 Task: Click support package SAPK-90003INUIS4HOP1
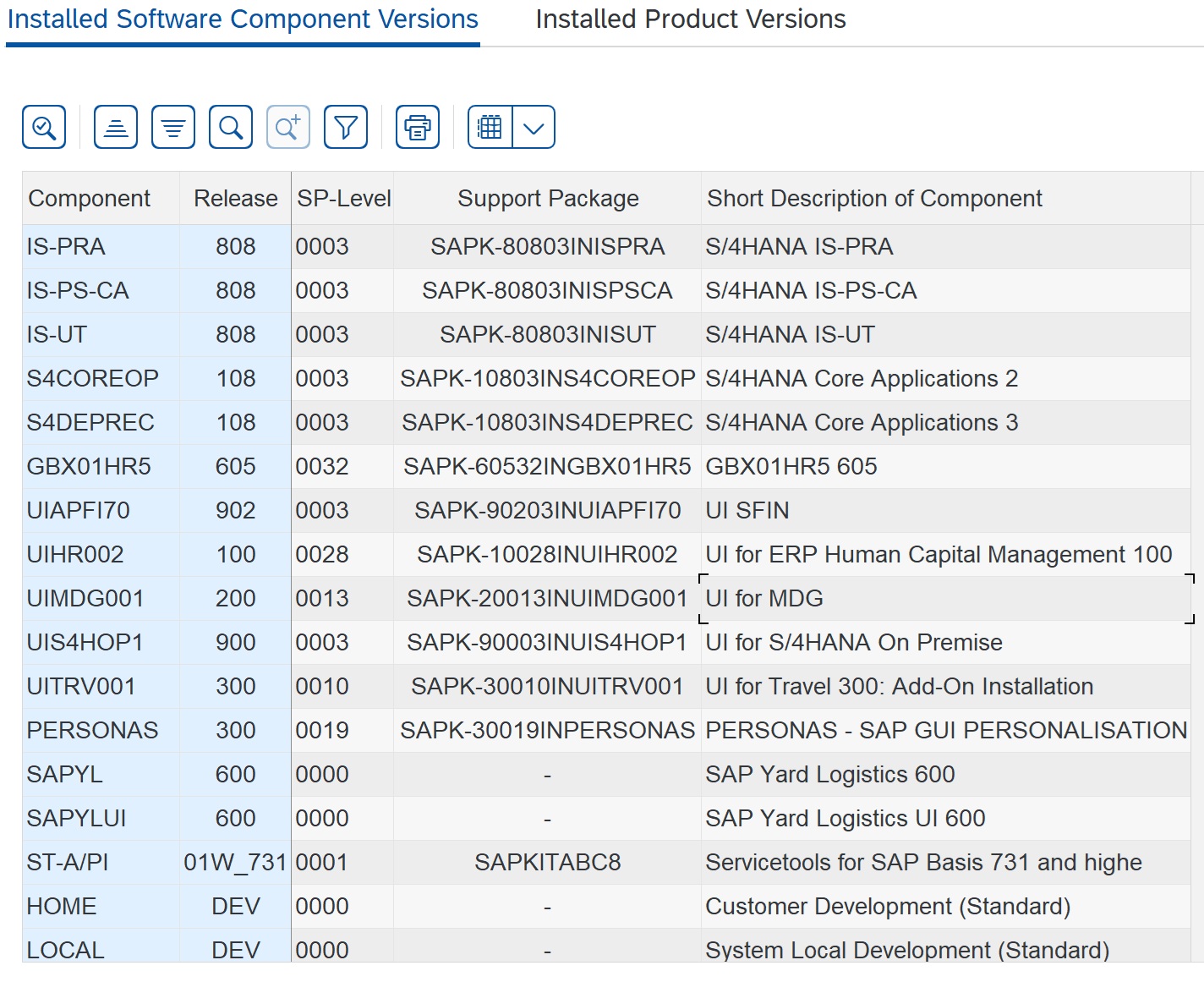[548, 642]
